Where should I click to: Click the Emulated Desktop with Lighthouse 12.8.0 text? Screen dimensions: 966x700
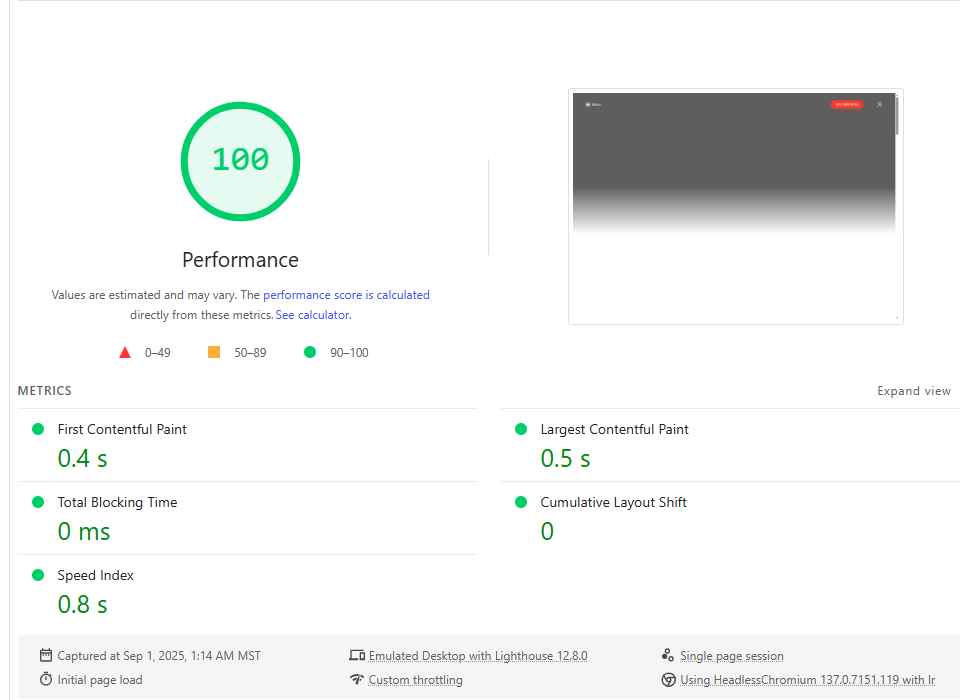(x=478, y=656)
